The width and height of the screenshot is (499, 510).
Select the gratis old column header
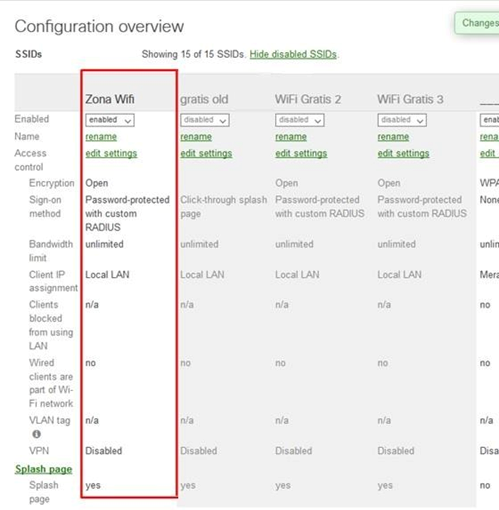(204, 99)
